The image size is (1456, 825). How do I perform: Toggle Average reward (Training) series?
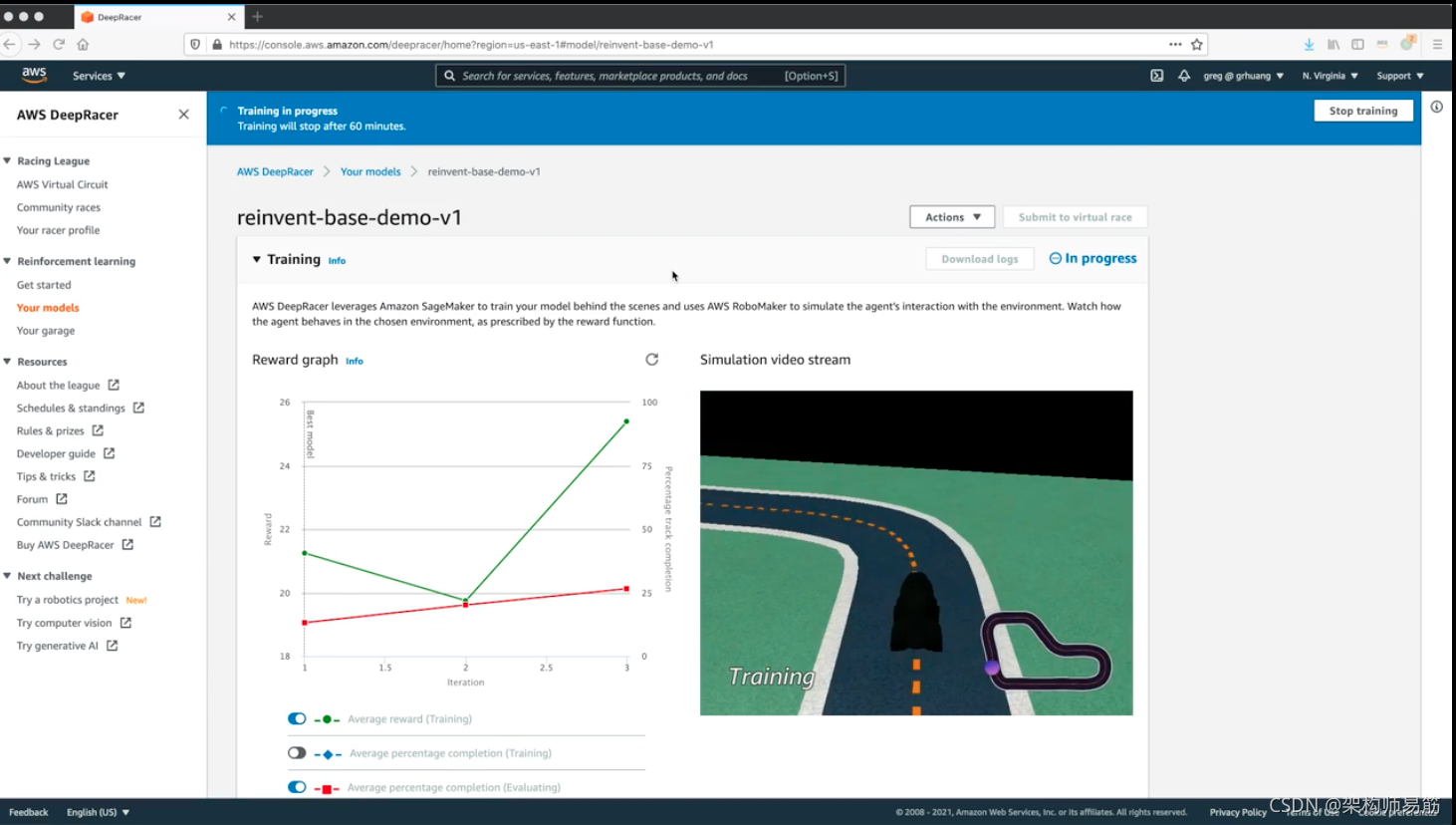tap(297, 718)
